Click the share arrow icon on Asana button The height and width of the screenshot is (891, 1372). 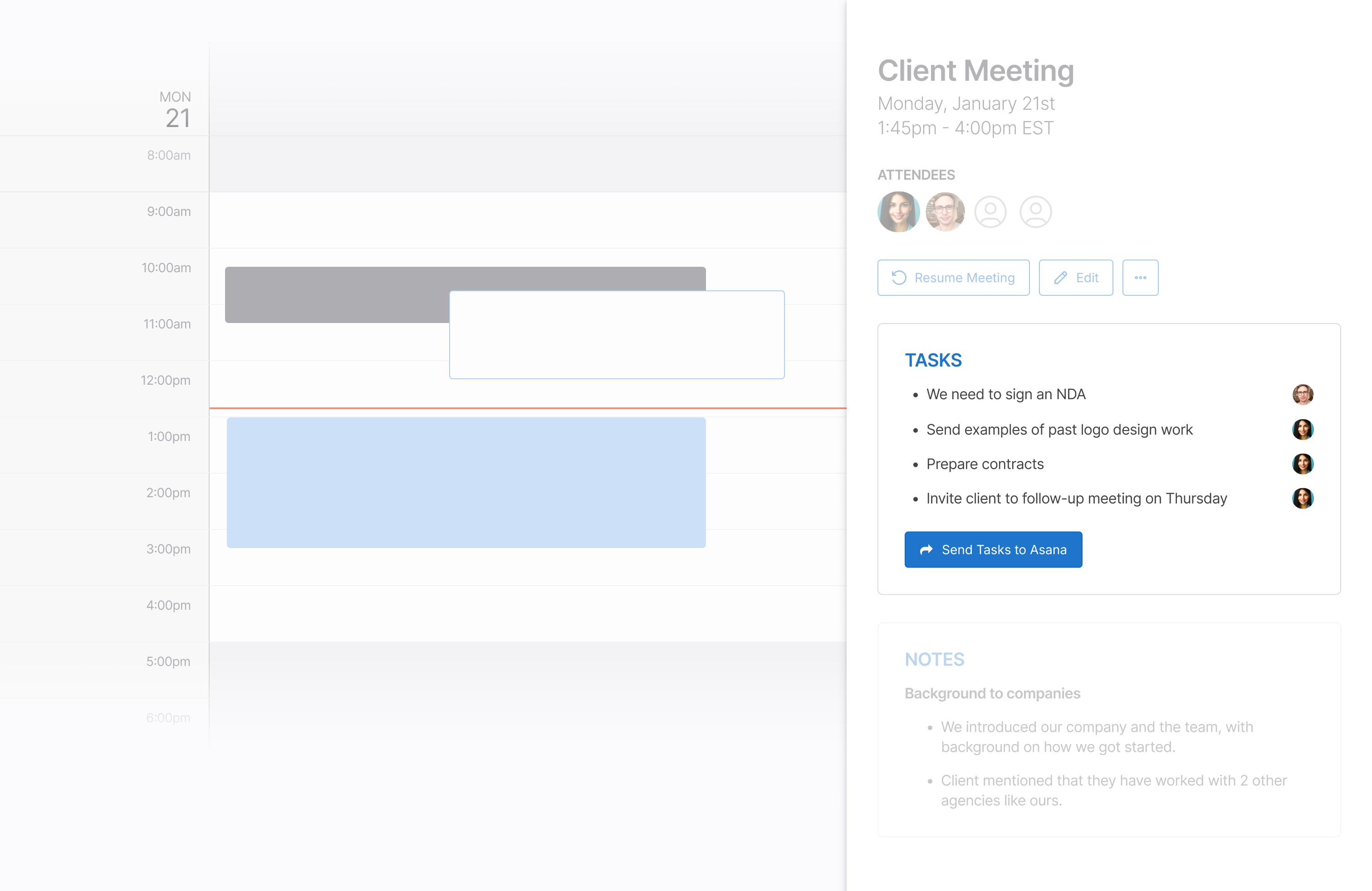[x=926, y=550]
